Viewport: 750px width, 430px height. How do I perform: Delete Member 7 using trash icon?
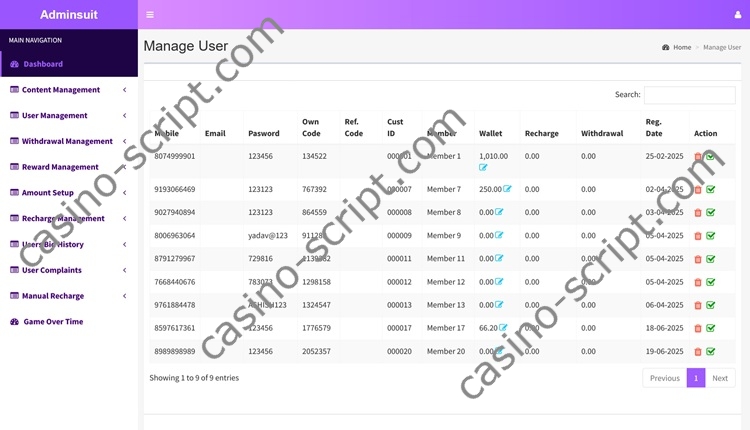(698, 189)
